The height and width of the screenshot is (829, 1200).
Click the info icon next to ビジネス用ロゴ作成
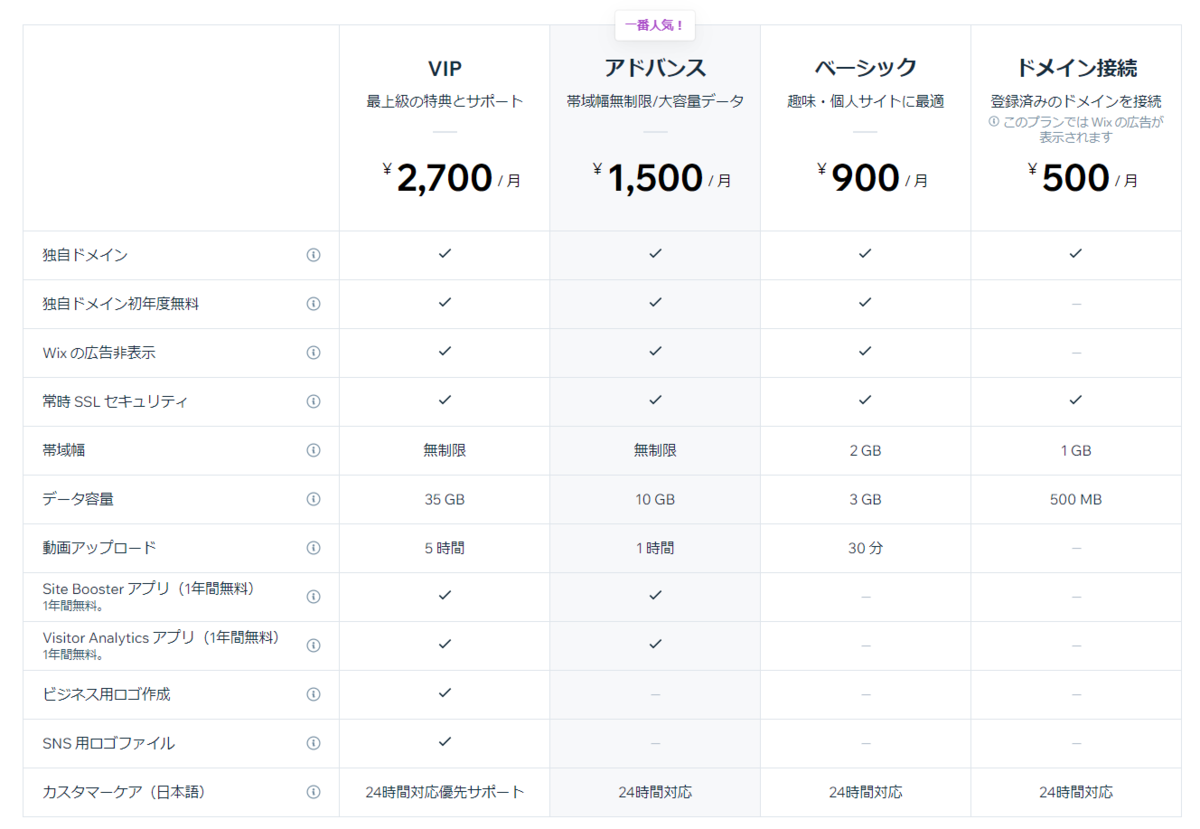pyautogui.click(x=313, y=694)
